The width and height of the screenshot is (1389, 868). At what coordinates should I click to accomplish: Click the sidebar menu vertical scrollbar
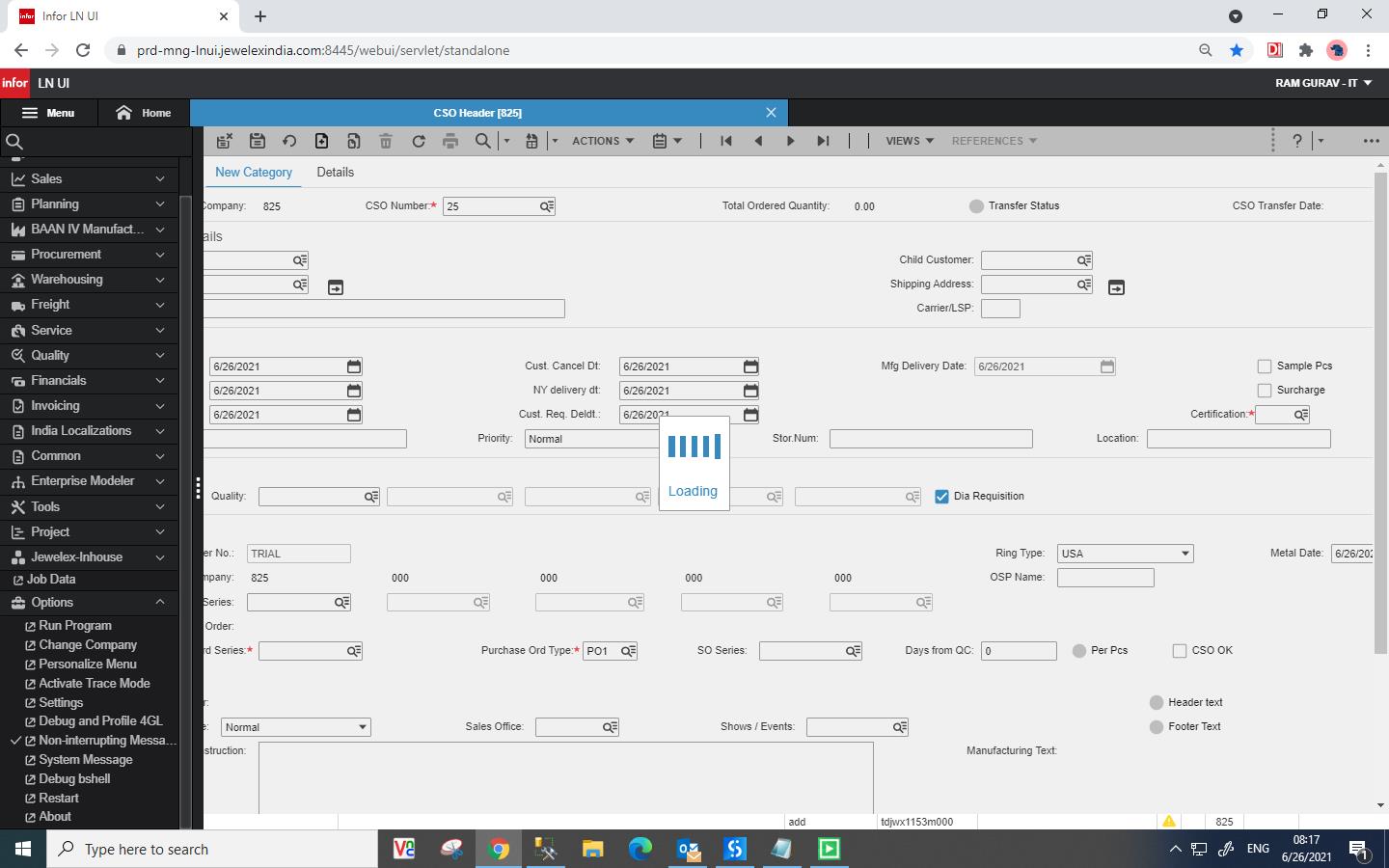point(185,511)
